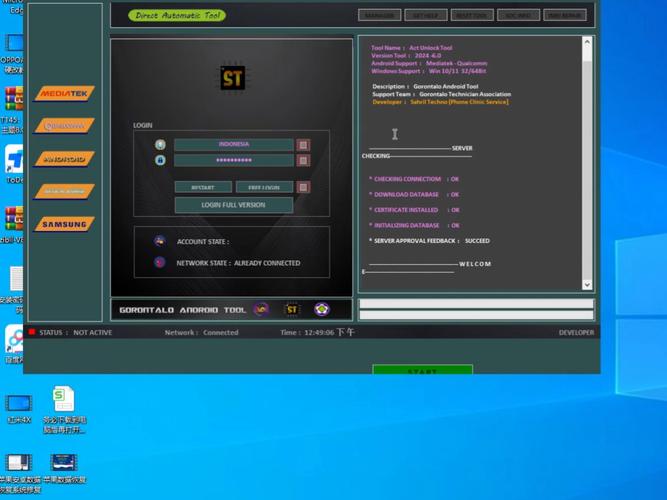
Task: Click the Account State icon
Action: (160, 241)
